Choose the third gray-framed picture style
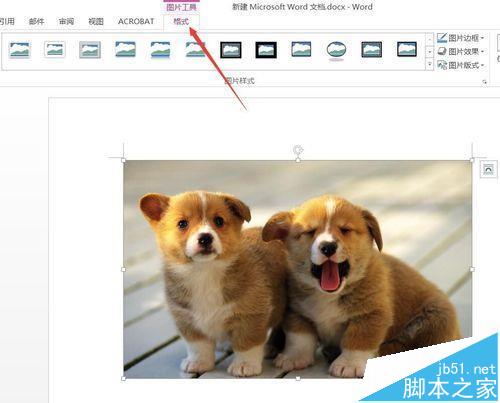The image size is (500, 403). (x=90, y=50)
